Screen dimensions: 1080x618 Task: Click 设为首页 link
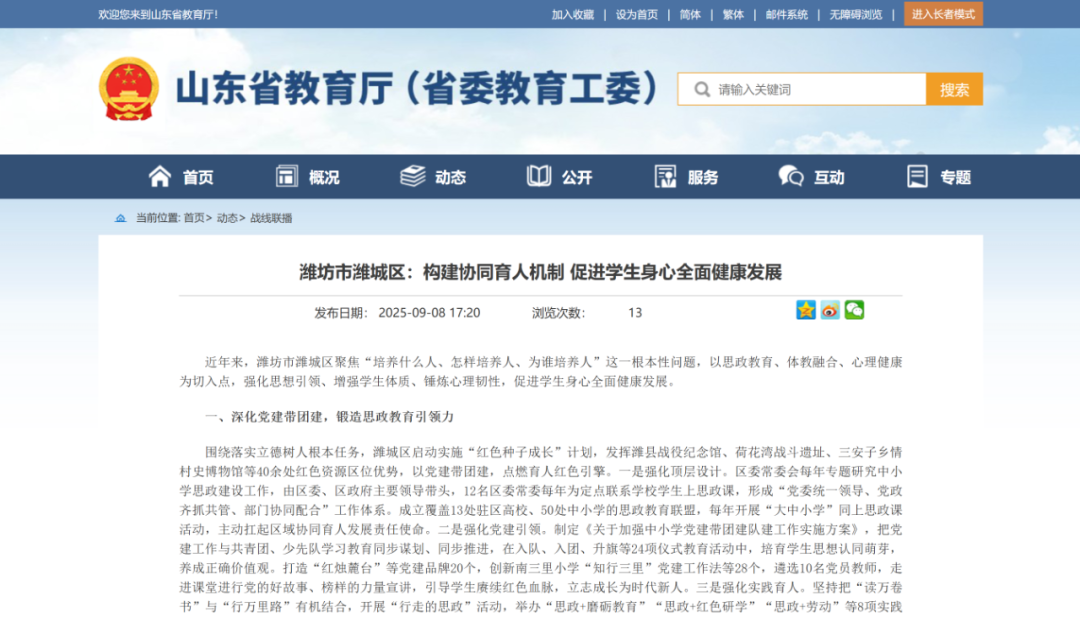(x=636, y=14)
